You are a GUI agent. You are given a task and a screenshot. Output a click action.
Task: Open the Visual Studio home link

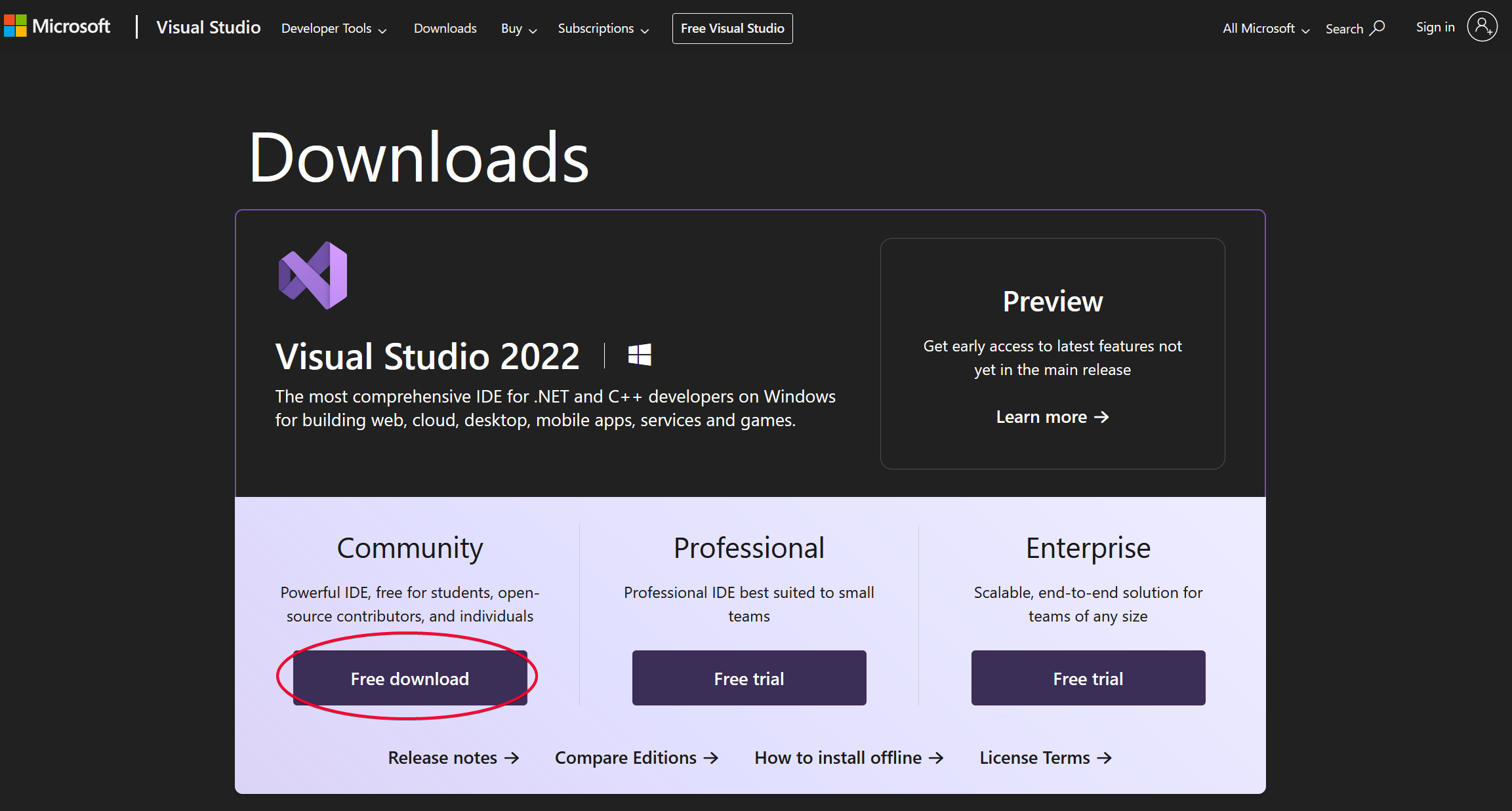pyautogui.click(x=208, y=28)
